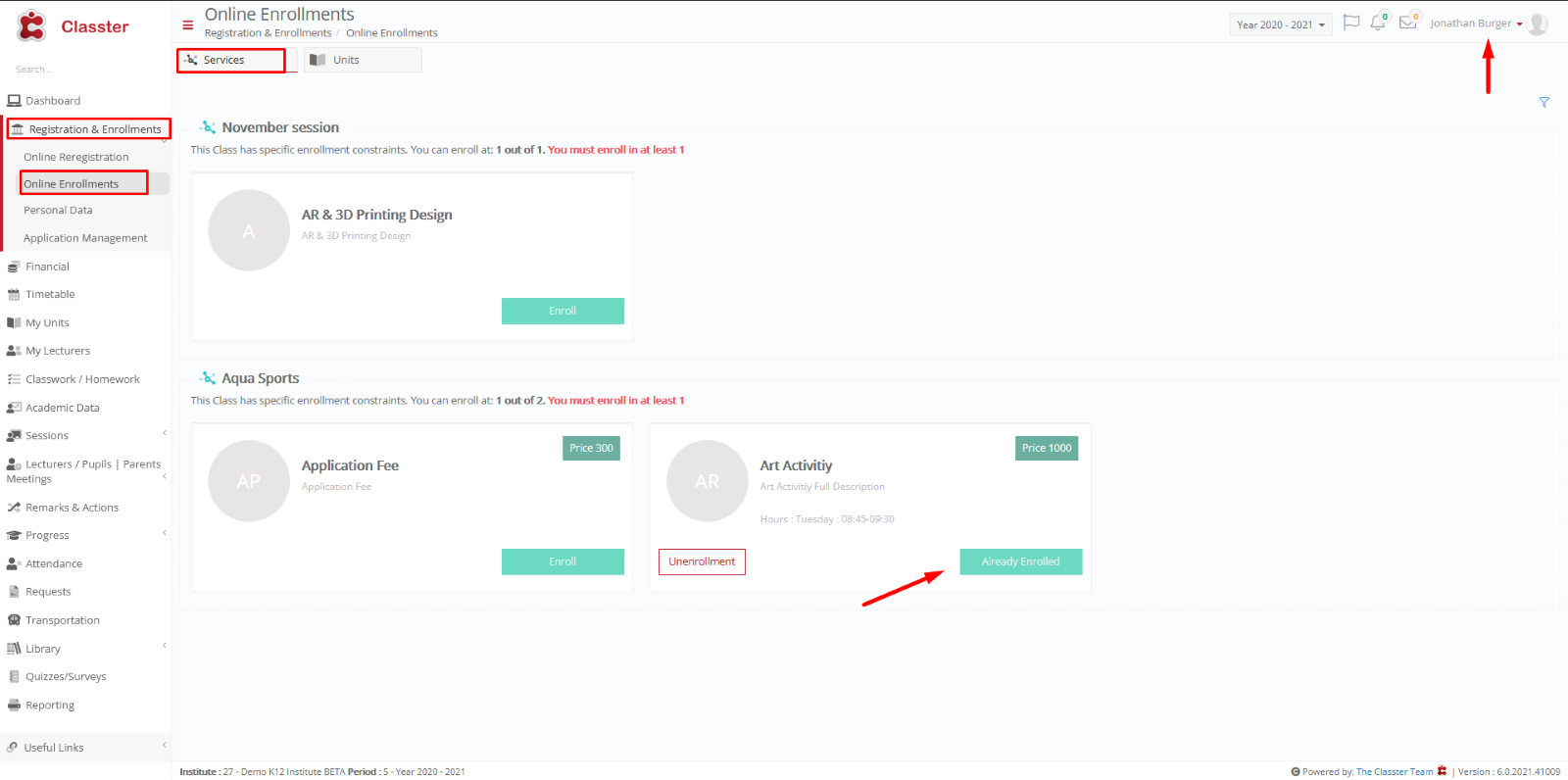The width and height of the screenshot is (1568, 780).
Task: Click the hamburger menu icon
Action: pyautogui.click(x=188, y=25)
